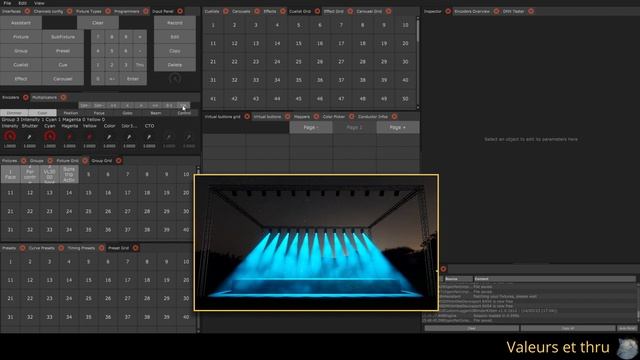Close the Effects tab icon

pos(283,11)
